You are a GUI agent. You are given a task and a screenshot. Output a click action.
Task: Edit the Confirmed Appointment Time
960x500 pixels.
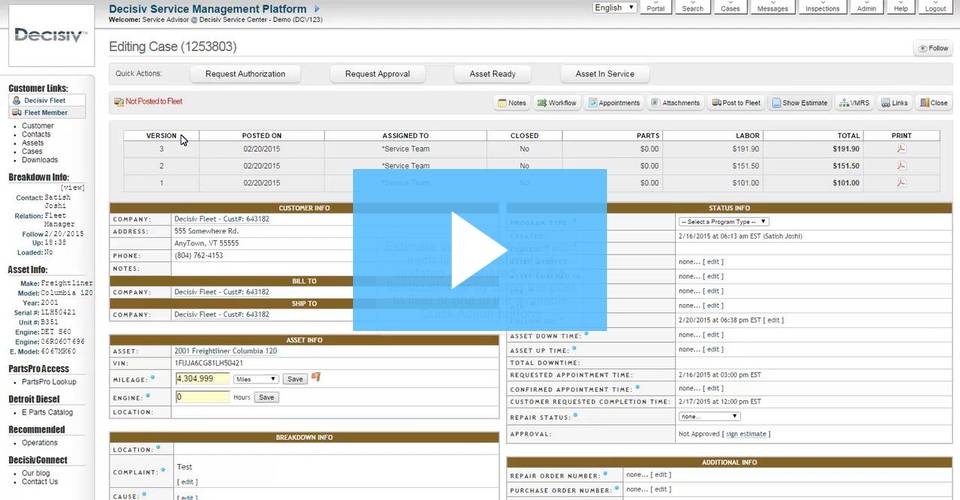(x=713, y=388)
